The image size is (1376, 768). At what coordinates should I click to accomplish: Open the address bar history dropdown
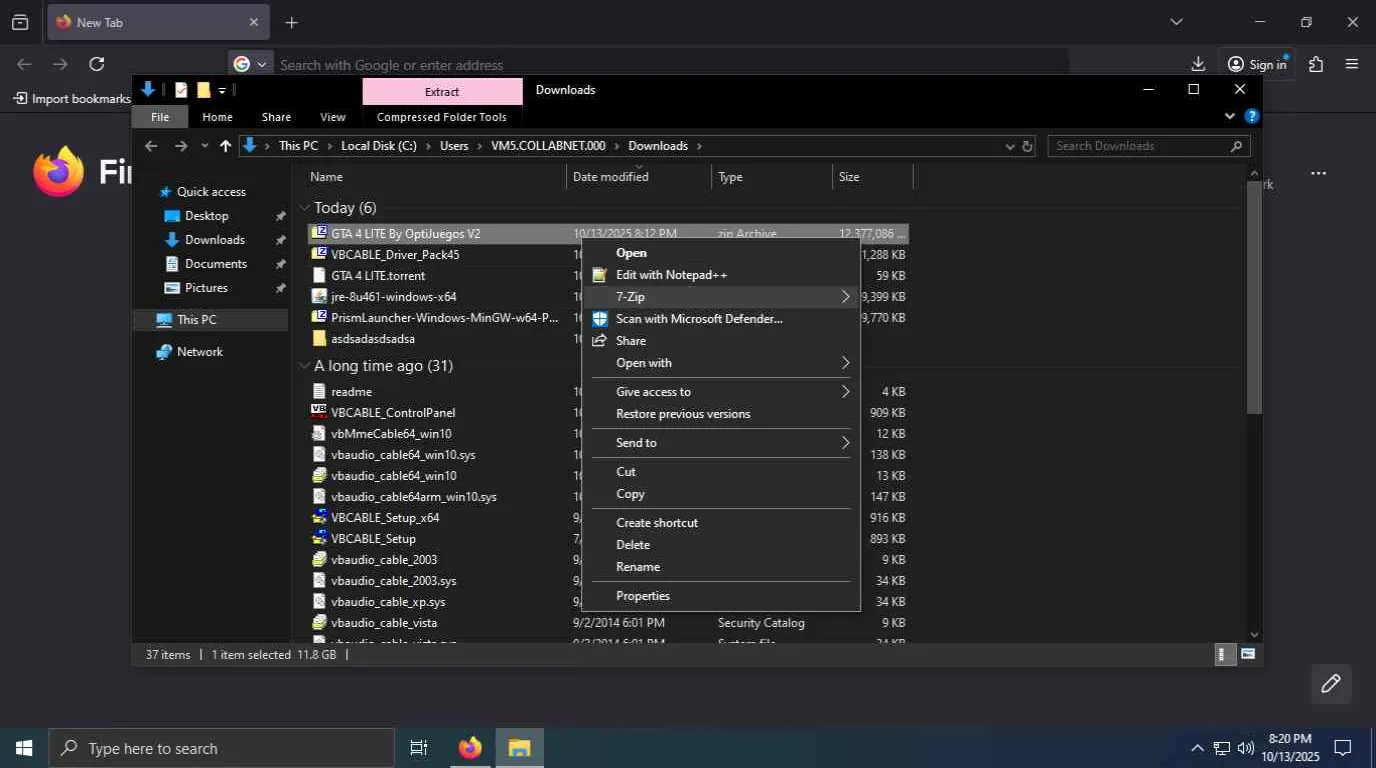[1009, 146]
